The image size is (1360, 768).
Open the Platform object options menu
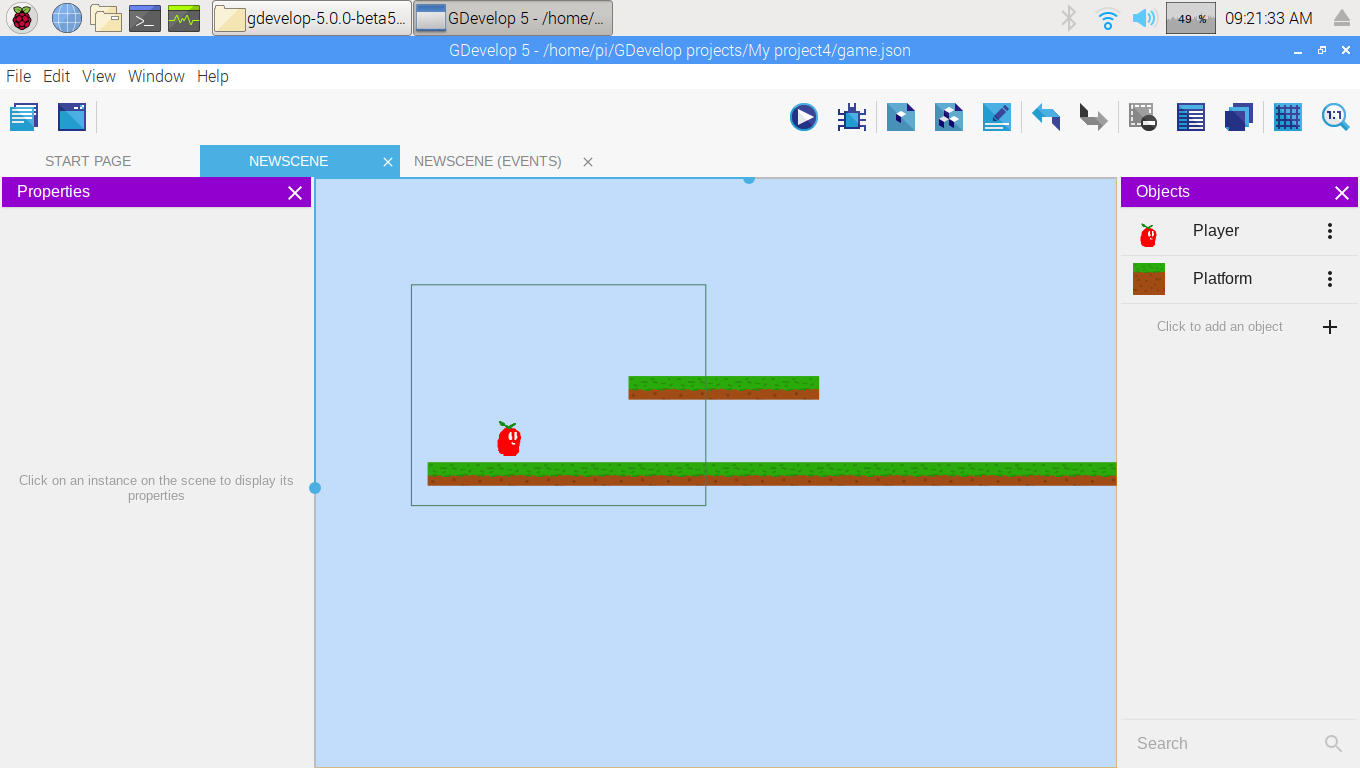[1330, 279]
